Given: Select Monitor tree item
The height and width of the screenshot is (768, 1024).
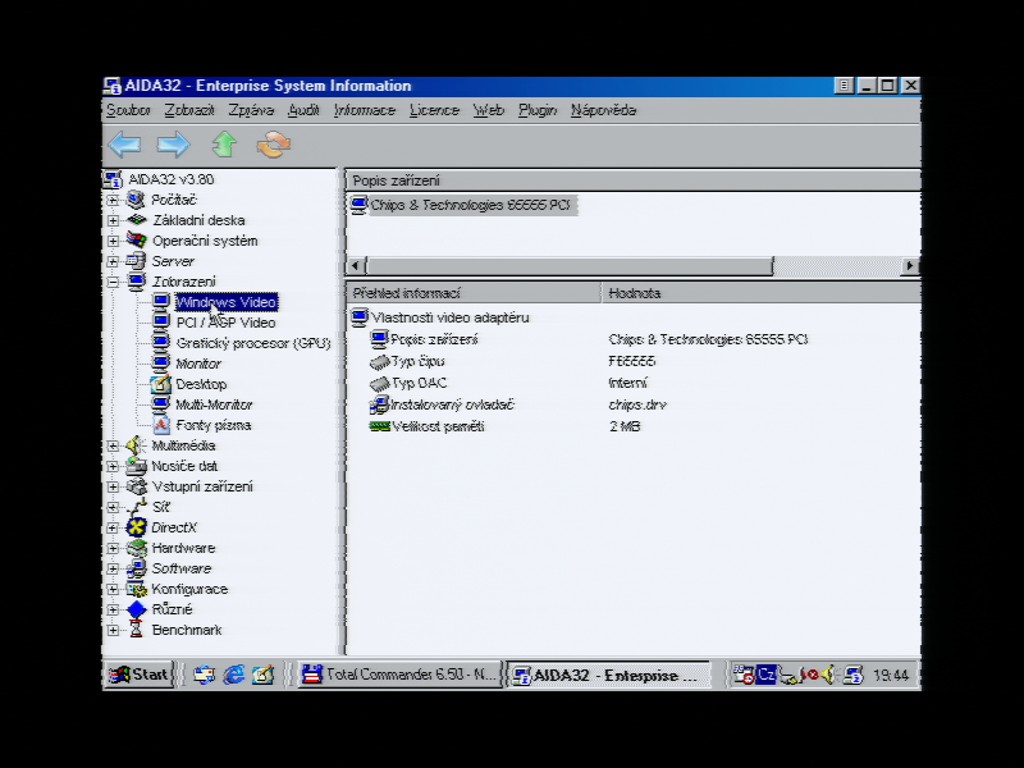Looking at the screenshot, I should [199, 364].
